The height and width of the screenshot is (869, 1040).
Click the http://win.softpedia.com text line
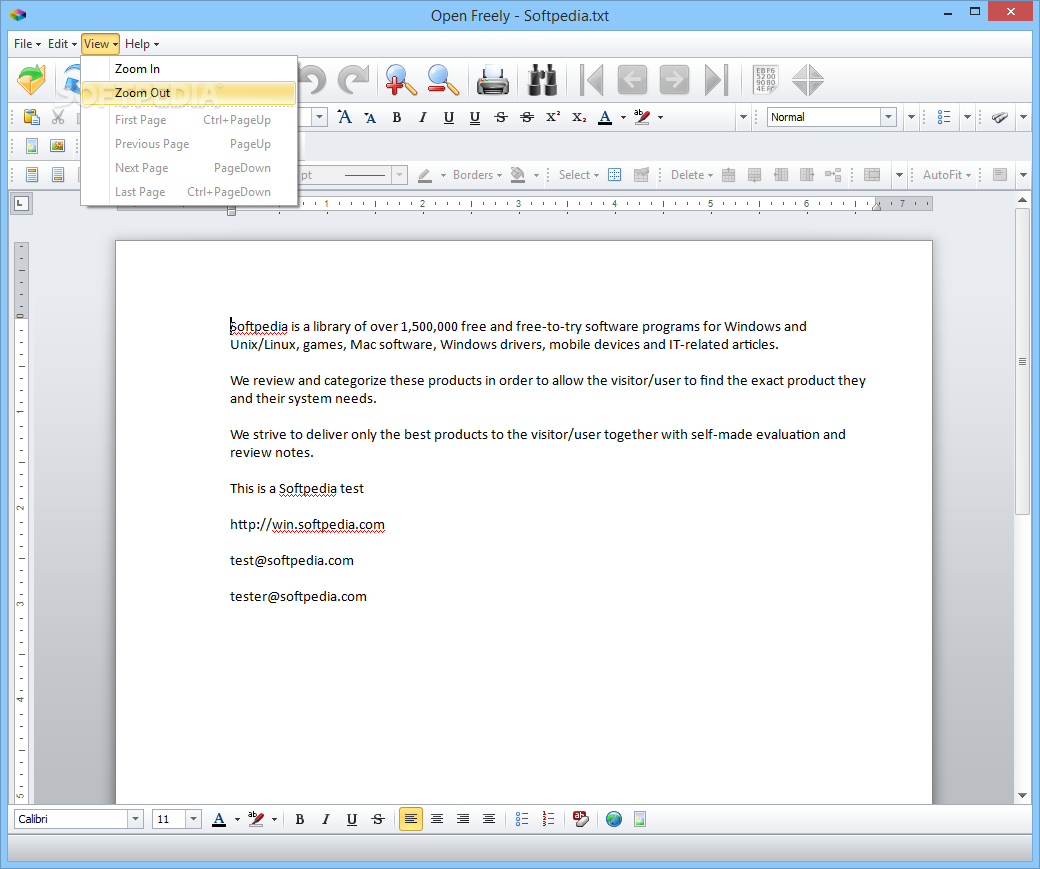(307, 525)
